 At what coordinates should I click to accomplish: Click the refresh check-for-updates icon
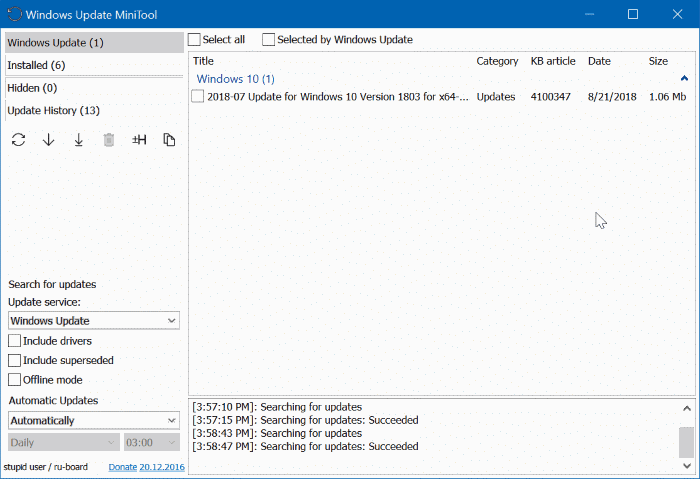click(x=18, y=140)
